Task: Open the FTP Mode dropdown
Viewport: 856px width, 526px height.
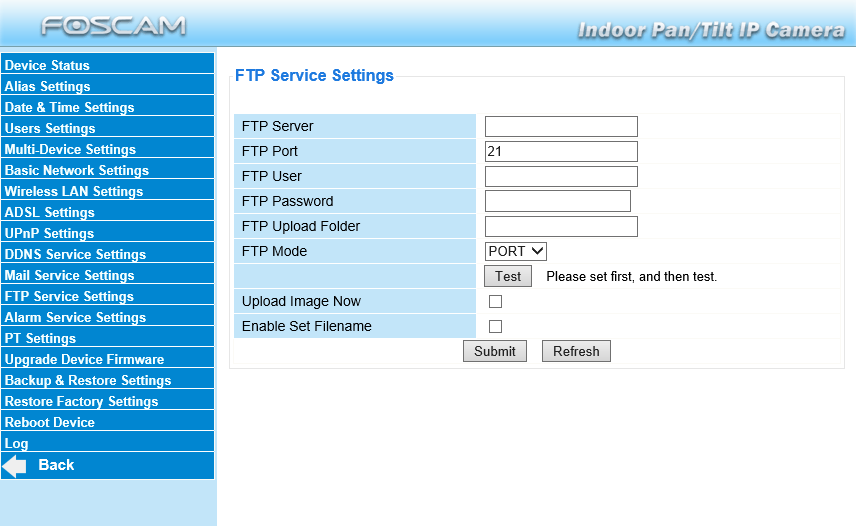Action: (x=516, y=251)
